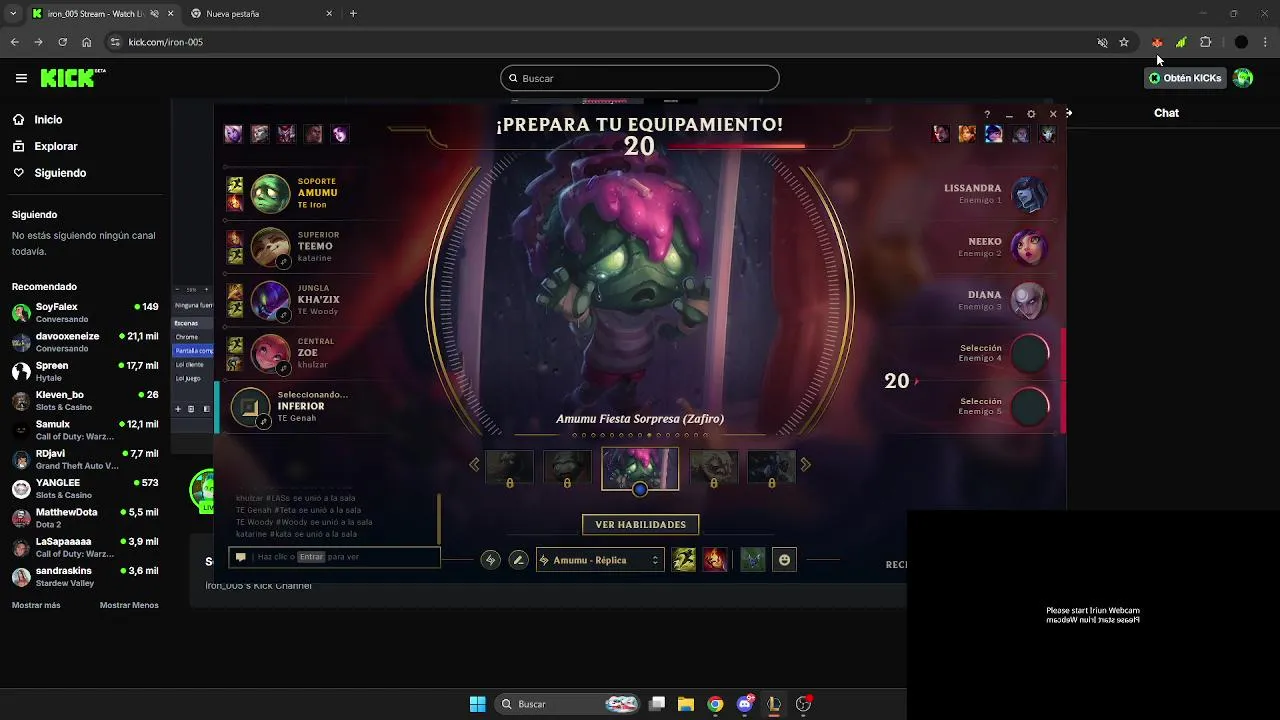Click the Kick search field Buscar
The width and height of the screenshot is (1280, 720).
640,78
